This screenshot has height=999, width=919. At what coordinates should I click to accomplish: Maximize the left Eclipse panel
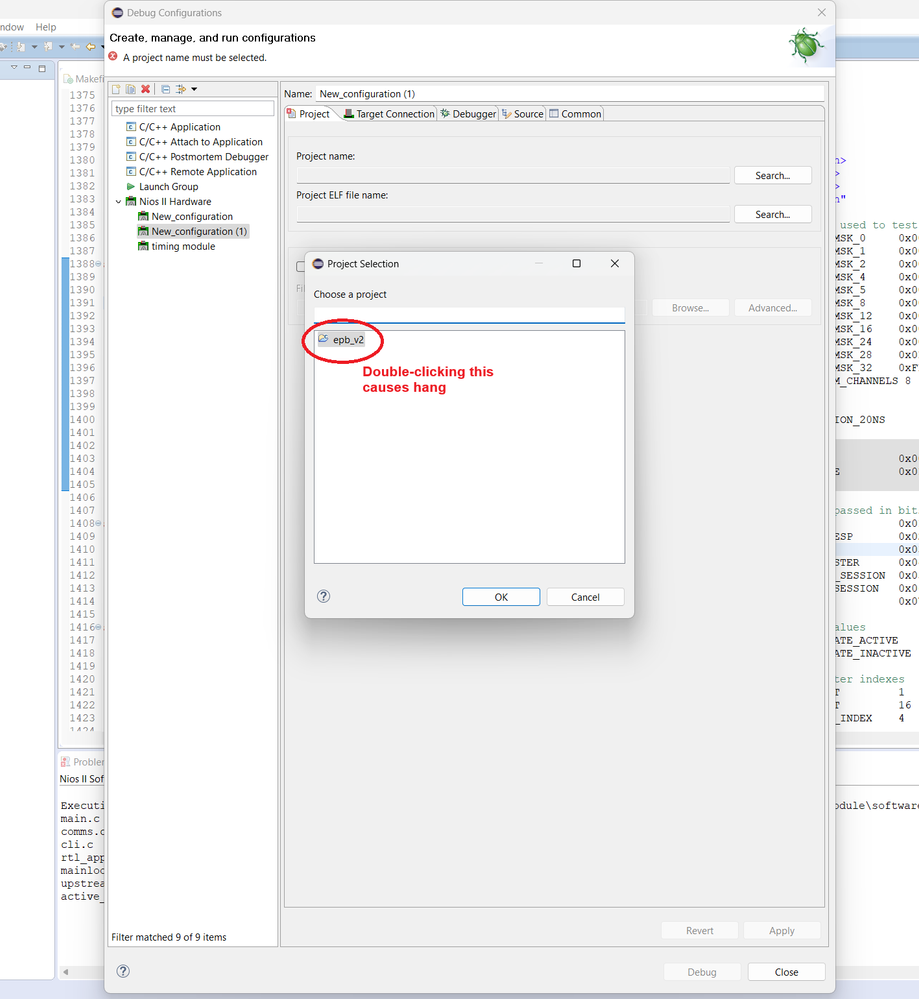click(42, 68)
